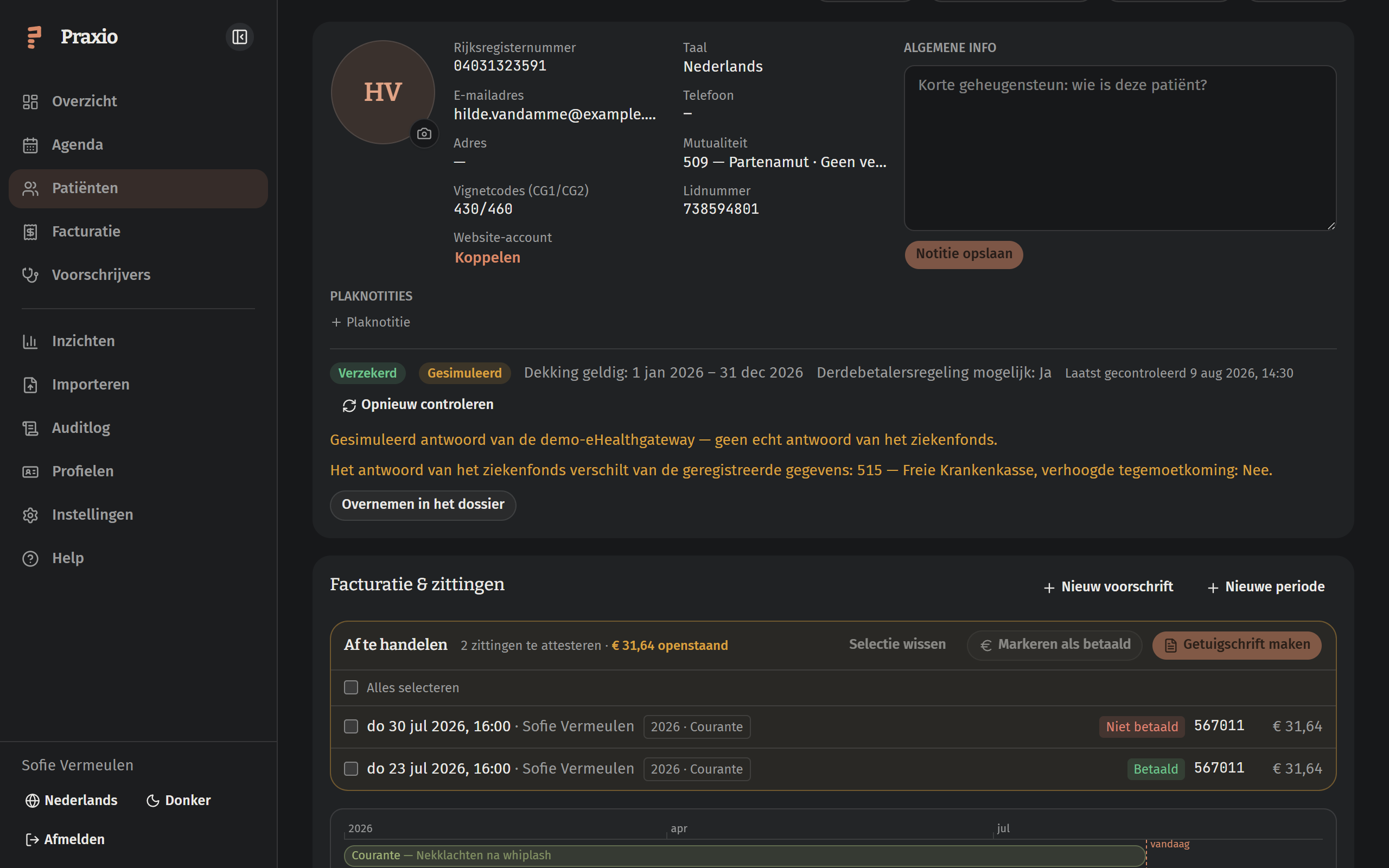Click the Overzicht grid icon
The image size is (1389, 868).
point(30,101)
